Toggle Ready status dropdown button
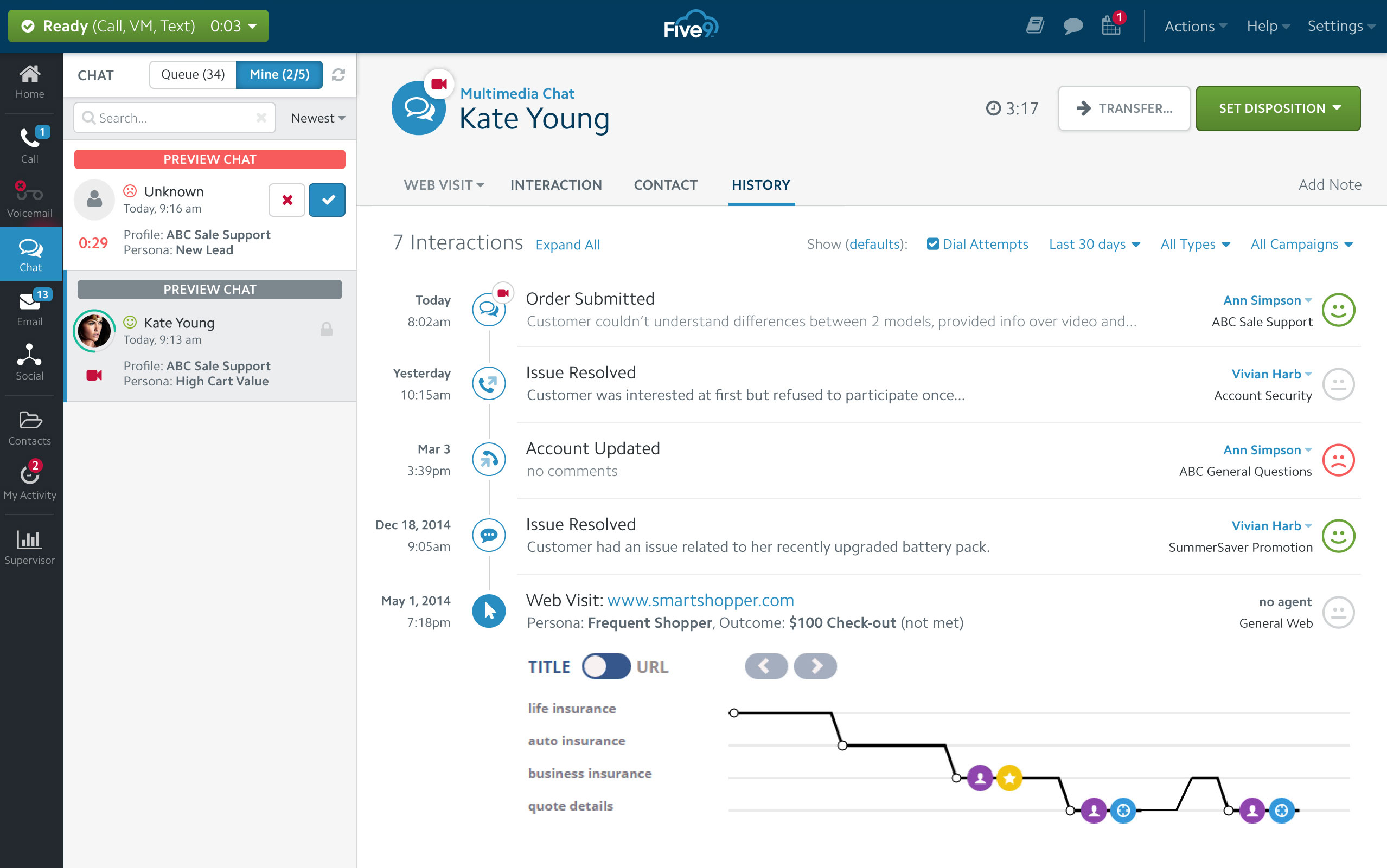Image resolution: width=1387 pixels, height=868 pixels. click(x=252, y=26)
